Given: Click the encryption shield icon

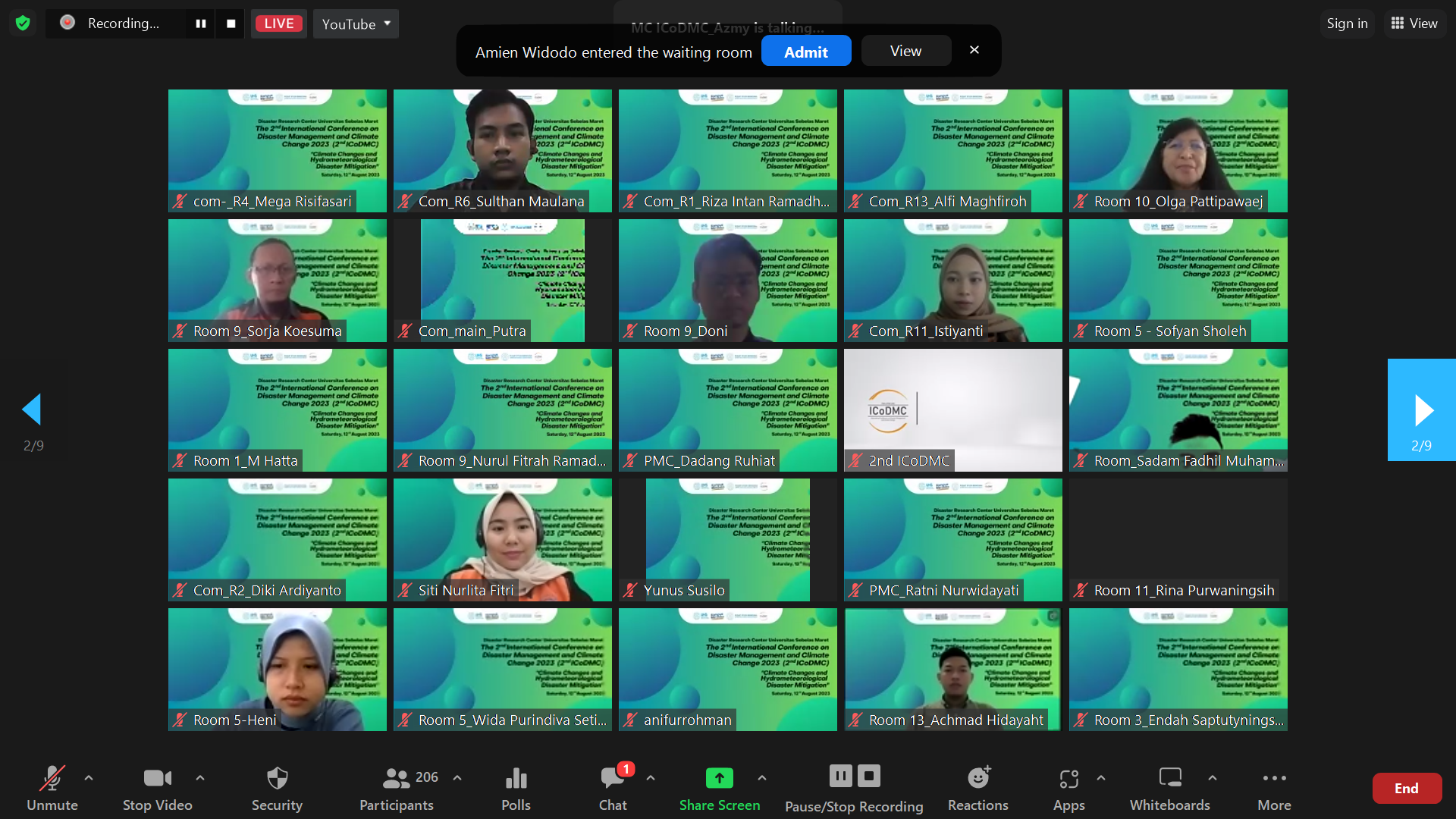Looking at the screenshot, I should [23, 24].
